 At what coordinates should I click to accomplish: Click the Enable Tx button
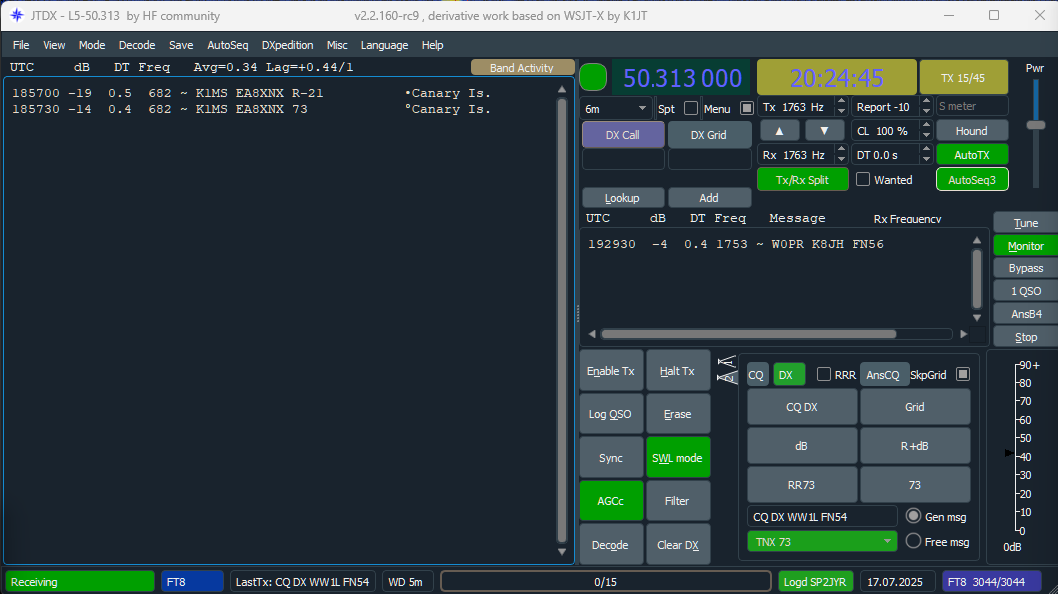(611, 371)
